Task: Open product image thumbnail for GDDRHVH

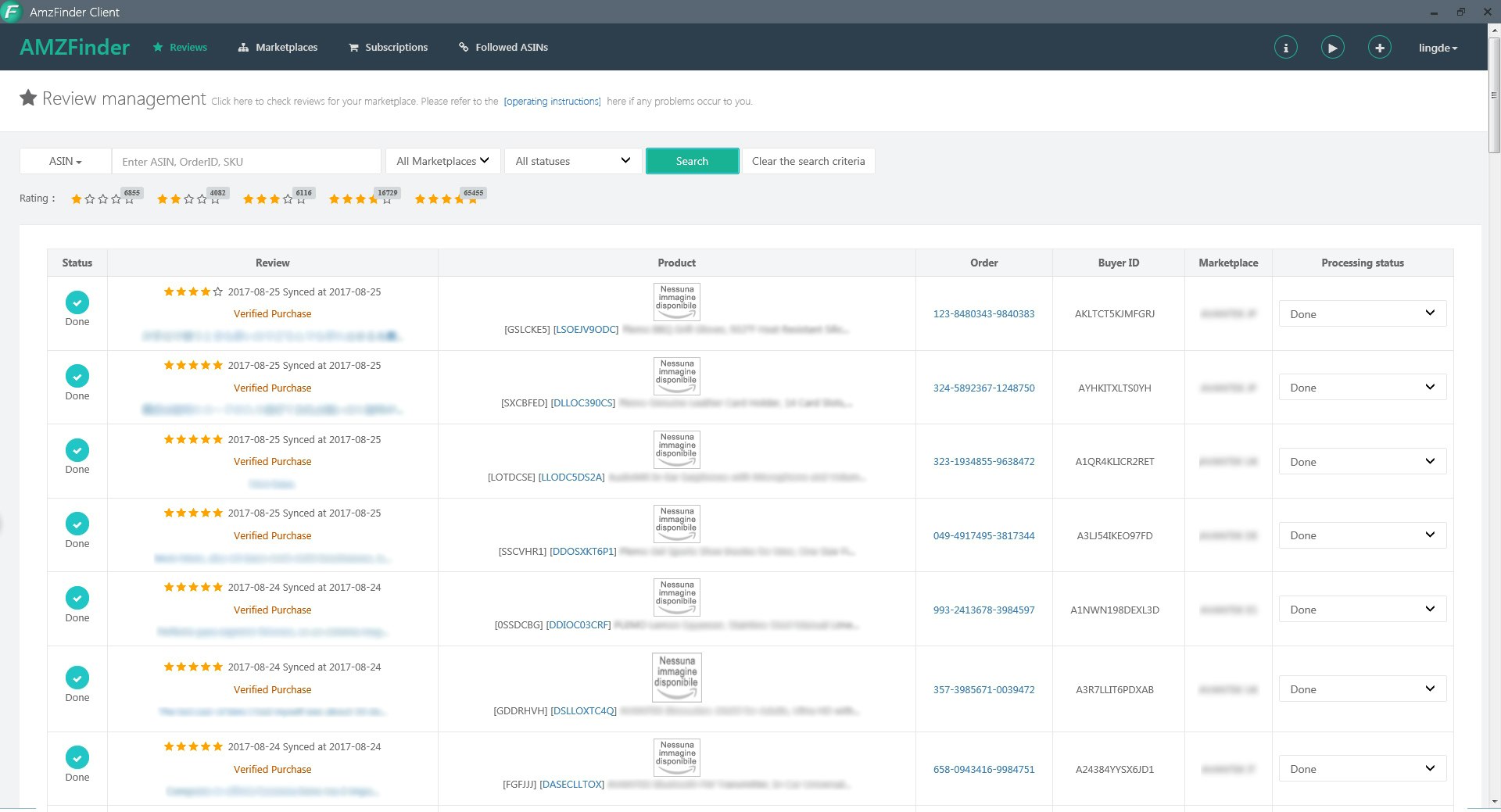Action: 677,677
